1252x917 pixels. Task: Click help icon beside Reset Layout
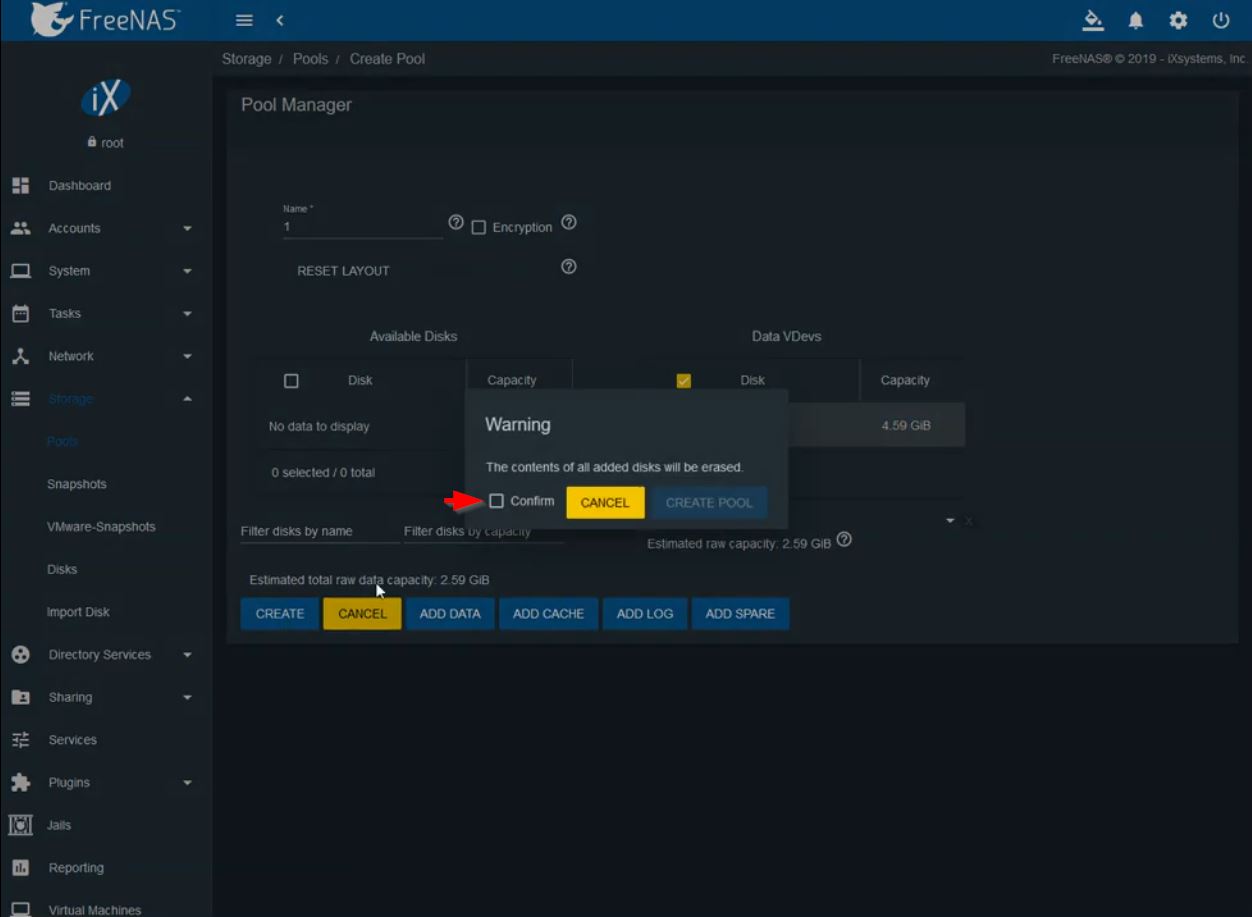tap(569, 267)
